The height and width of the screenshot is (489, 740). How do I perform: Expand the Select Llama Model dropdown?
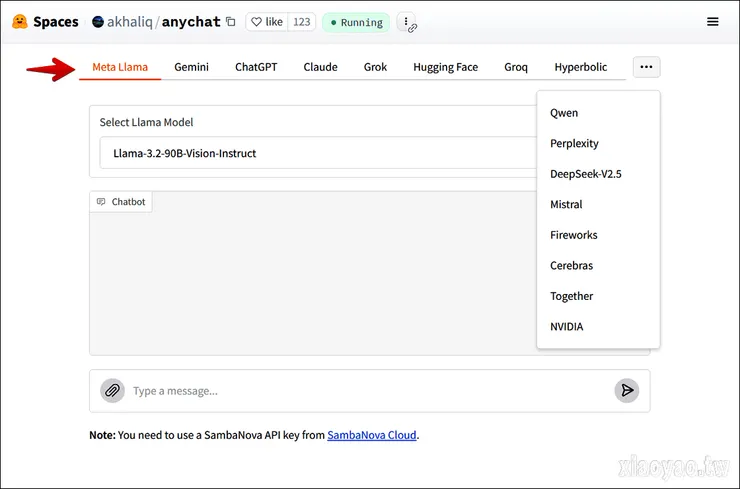320,154
